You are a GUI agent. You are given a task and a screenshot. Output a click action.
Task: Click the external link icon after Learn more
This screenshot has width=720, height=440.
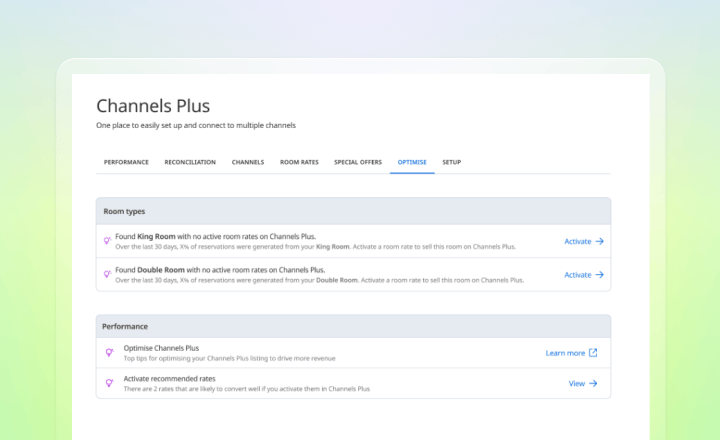[593, 353]
